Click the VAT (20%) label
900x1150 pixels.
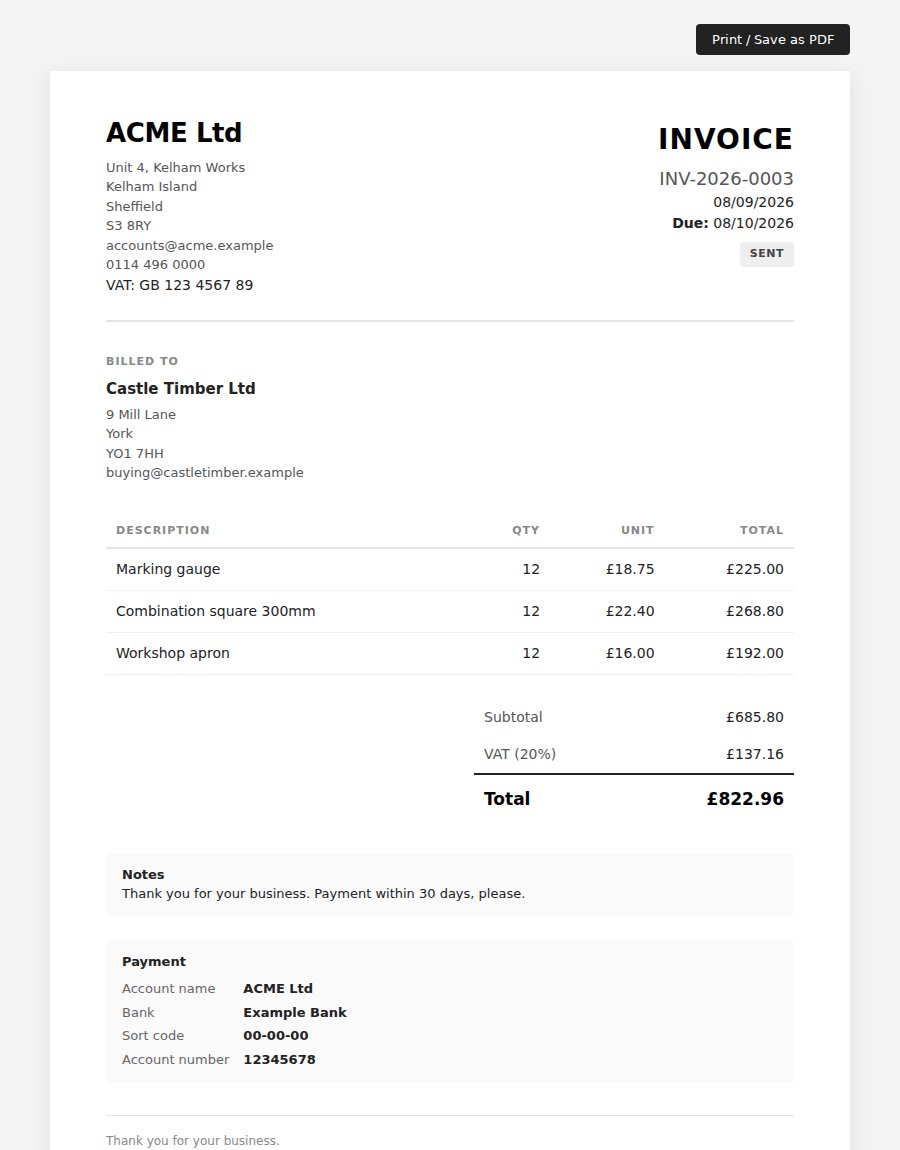coord(520,754)
